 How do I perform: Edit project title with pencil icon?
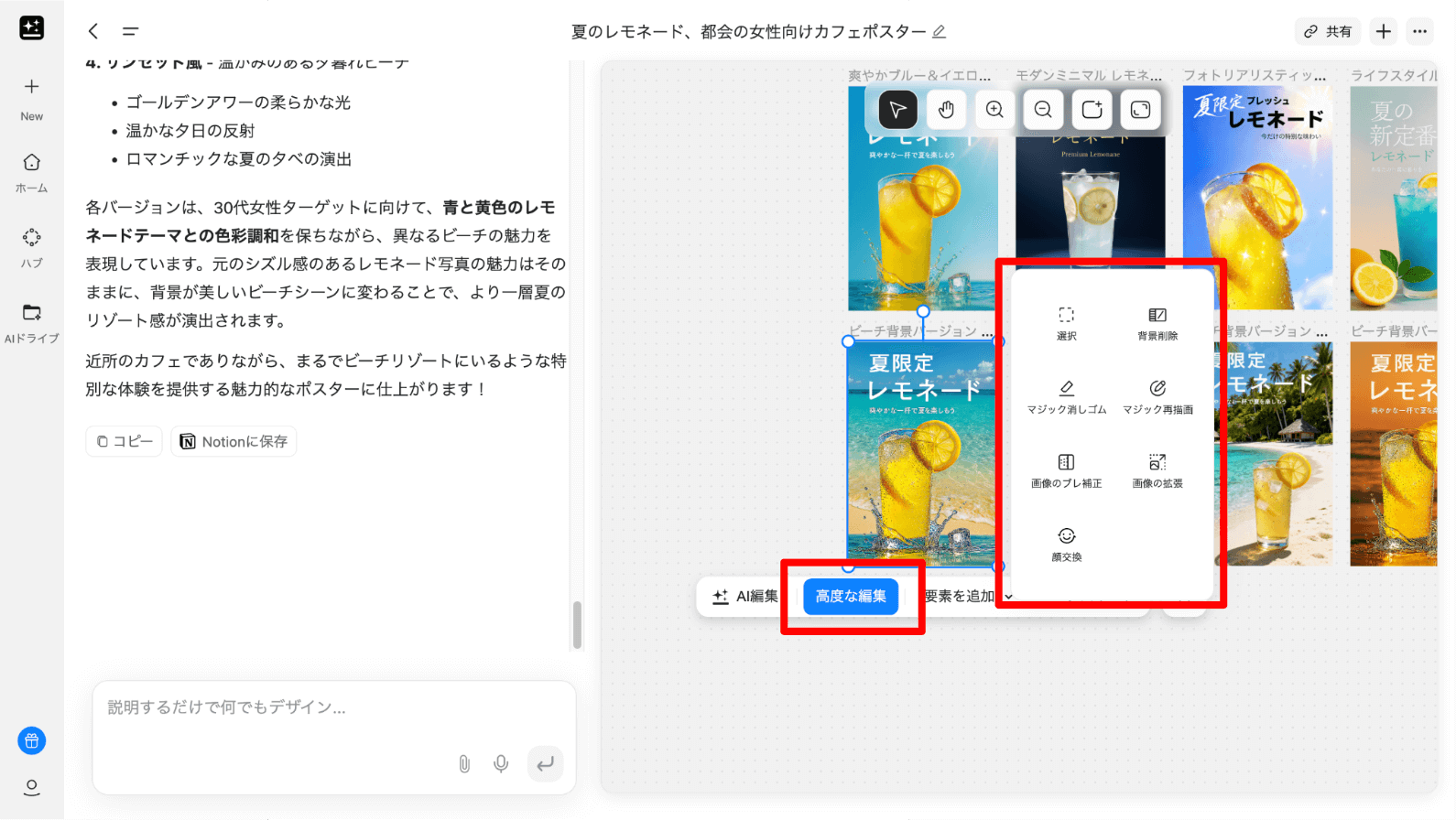point(940,32)
